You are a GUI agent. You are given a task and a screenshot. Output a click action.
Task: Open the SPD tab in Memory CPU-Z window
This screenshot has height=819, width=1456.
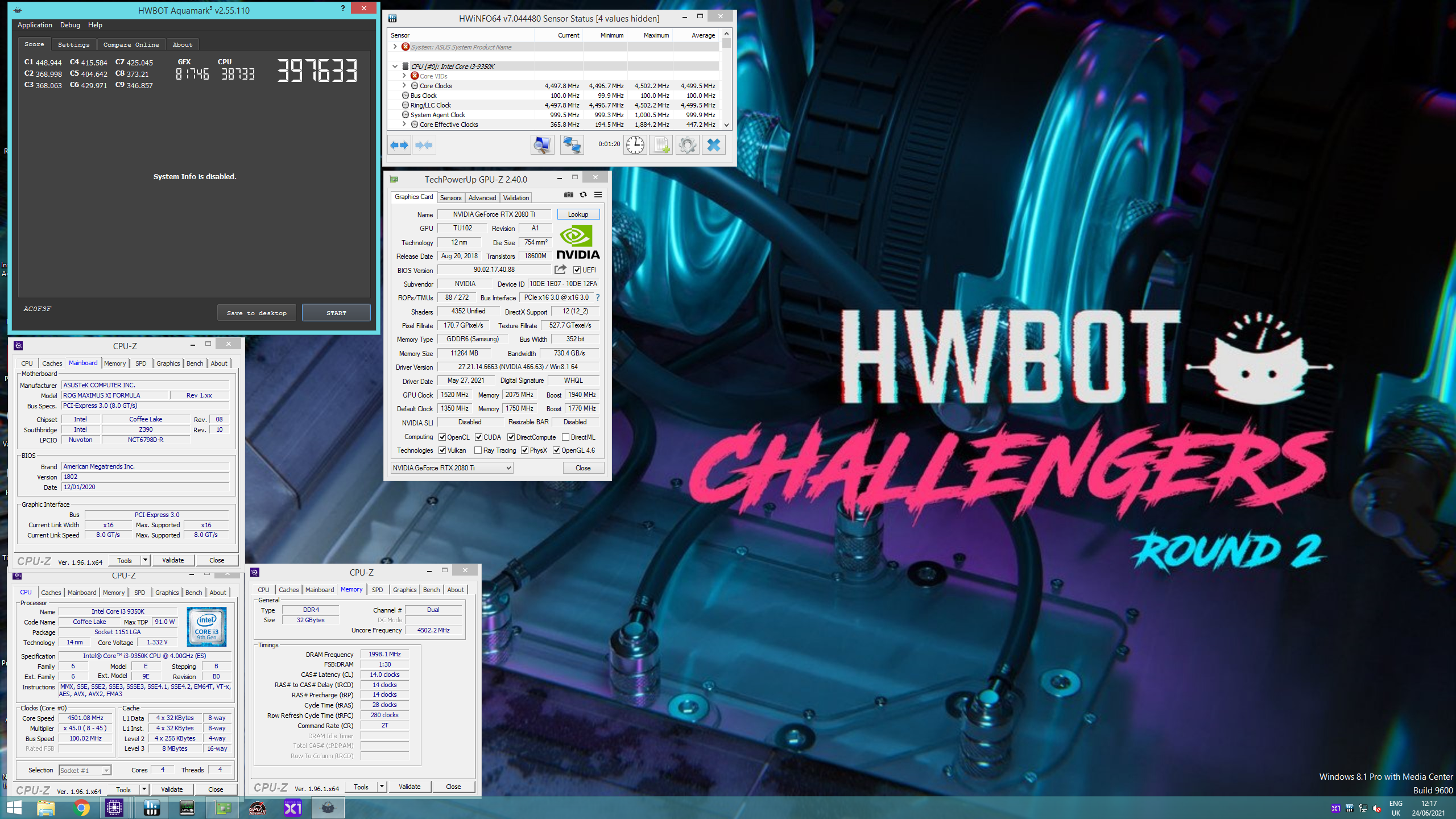(377, 590)
